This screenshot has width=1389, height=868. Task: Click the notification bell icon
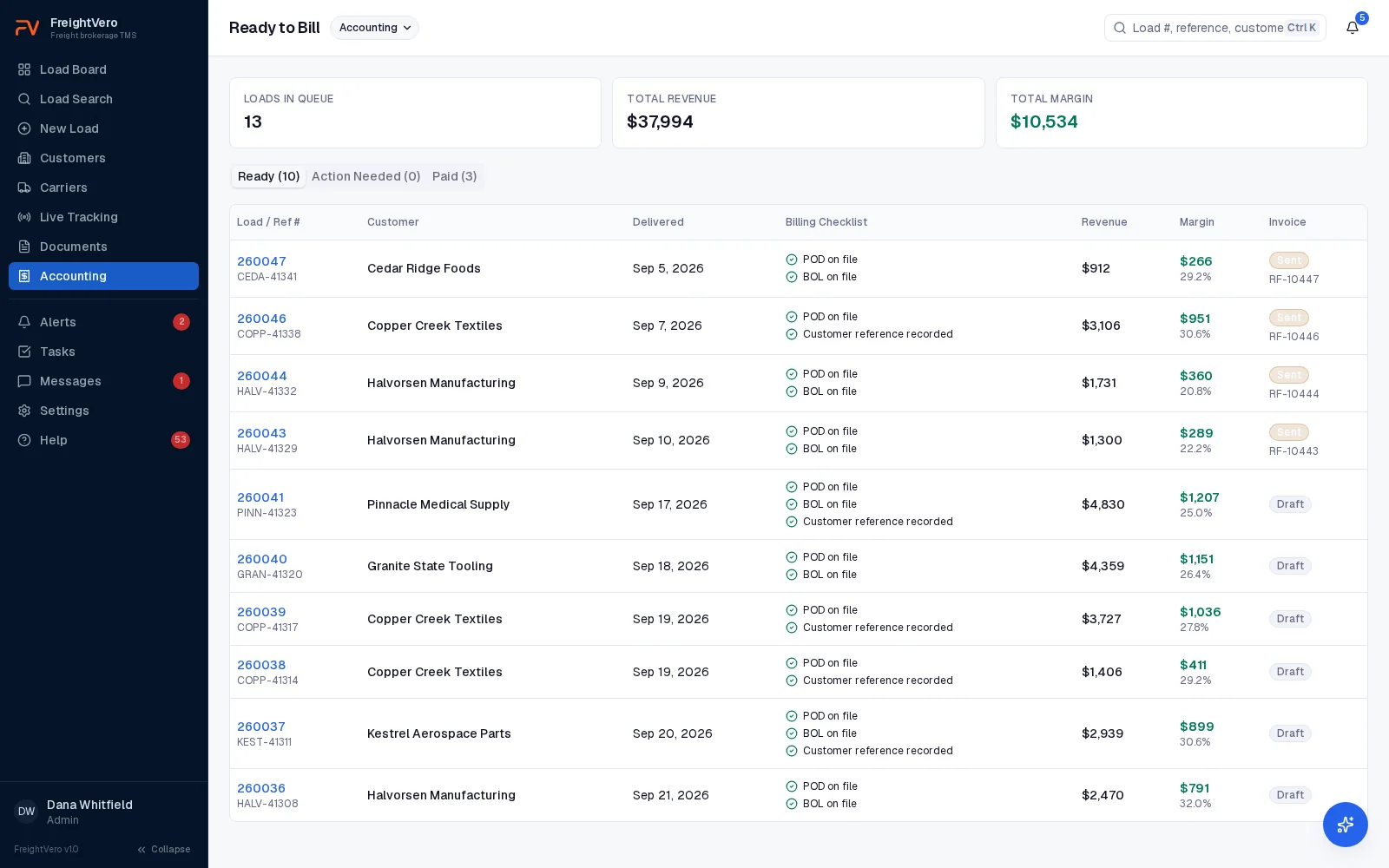click(1353, 28)
